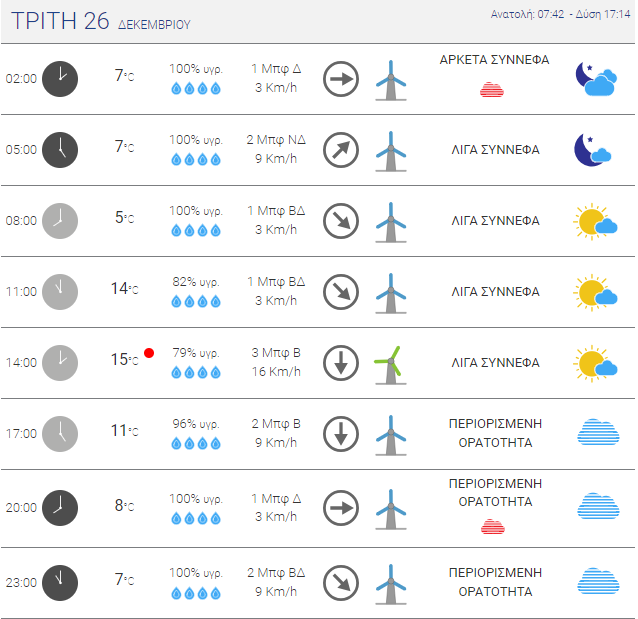Click the ΠΕΡΙΟΡΙΣΜΕΝΗ ΟΡΑΤΟΤΗΤΑ label at 23:00

click(494, 582)
